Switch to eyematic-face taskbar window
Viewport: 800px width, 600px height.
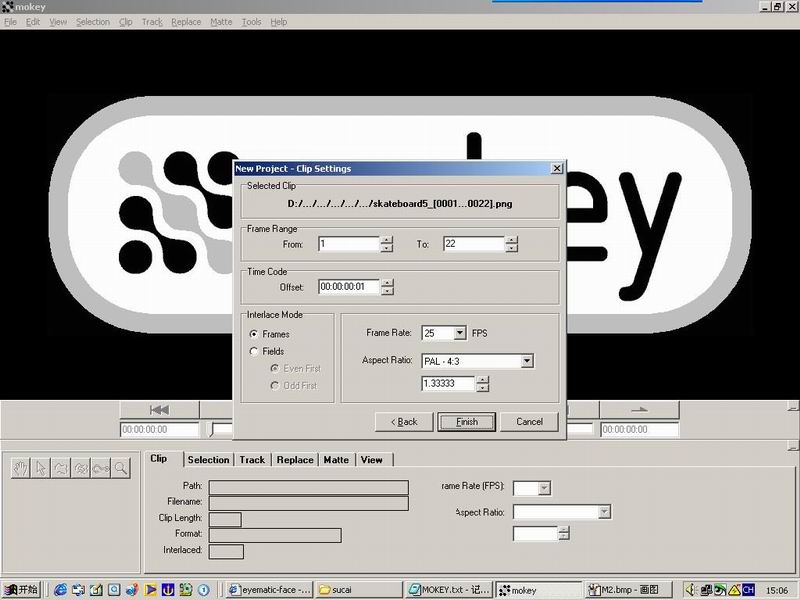click(x=269, y=590)
